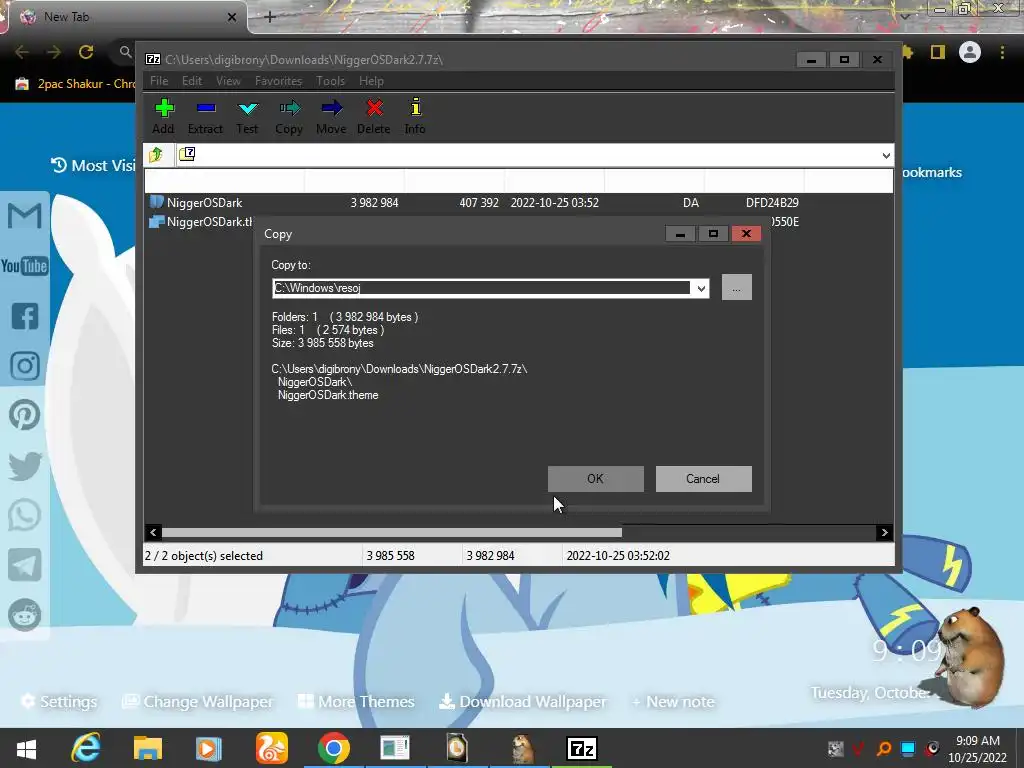Click the browse (...) button for destination
Image resolution: width=1024 pixels, height=768 pixels.
737,287
